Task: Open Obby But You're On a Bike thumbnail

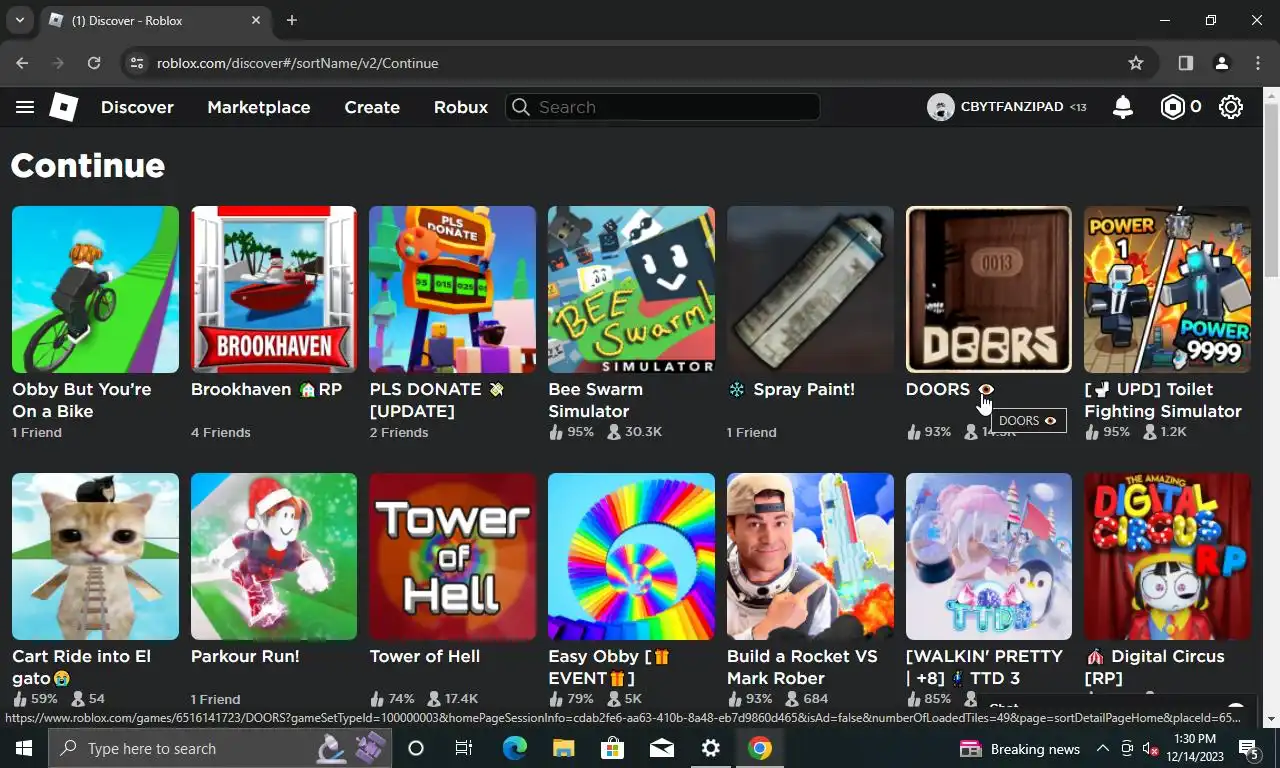Action: pyautogui.click(x=95, y=289)
